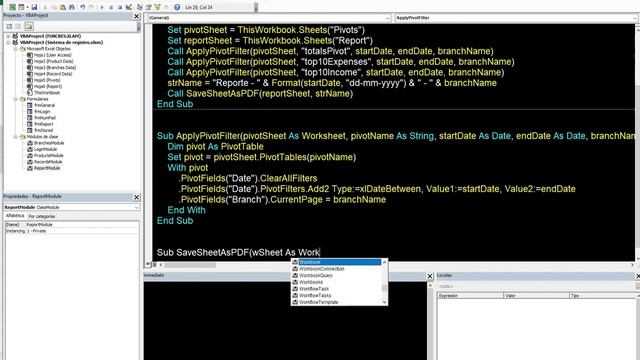Click the Run Sub play icon
640x360 pixels.
pos(102,7)
